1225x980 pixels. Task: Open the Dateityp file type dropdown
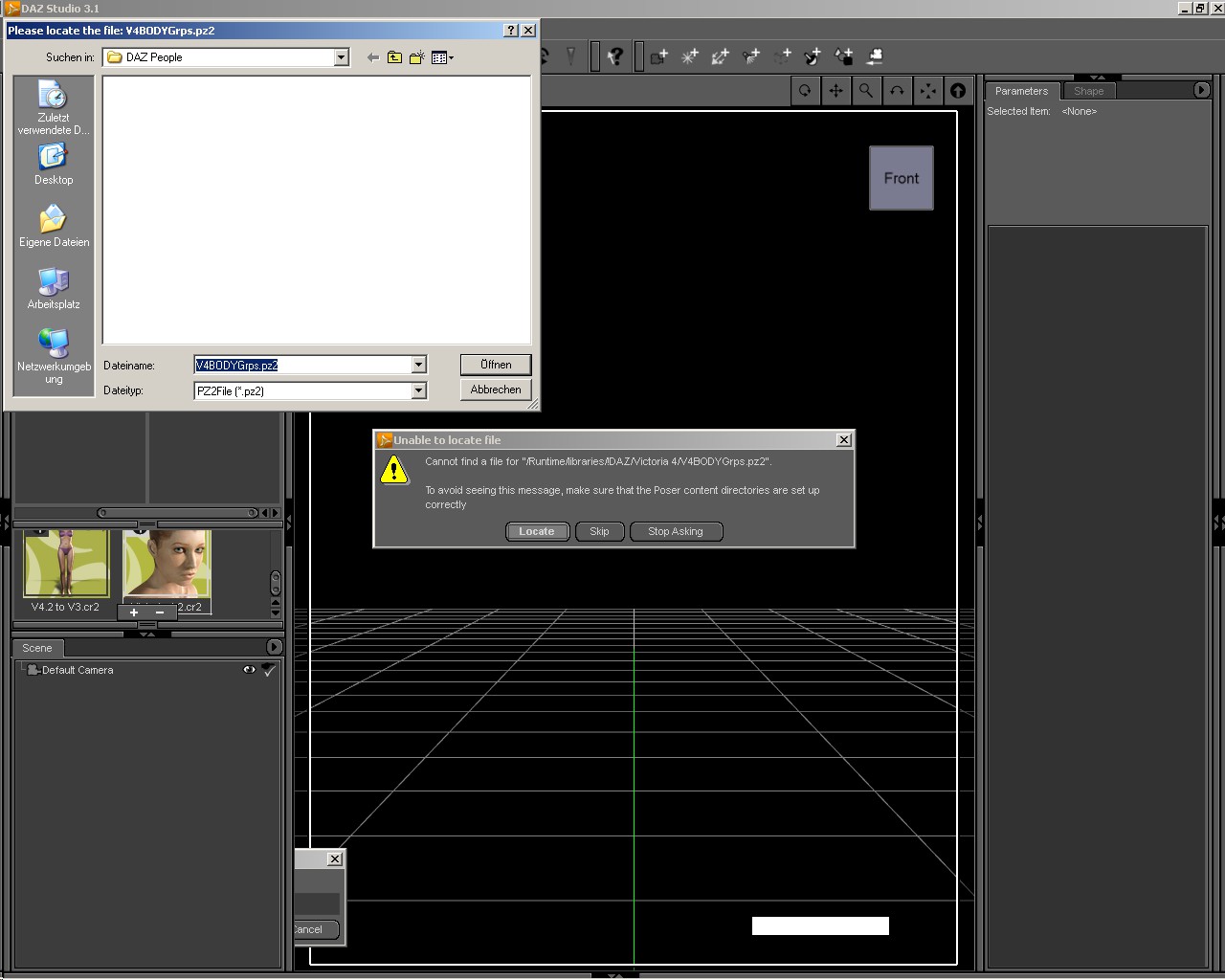(x=418, y=390)
